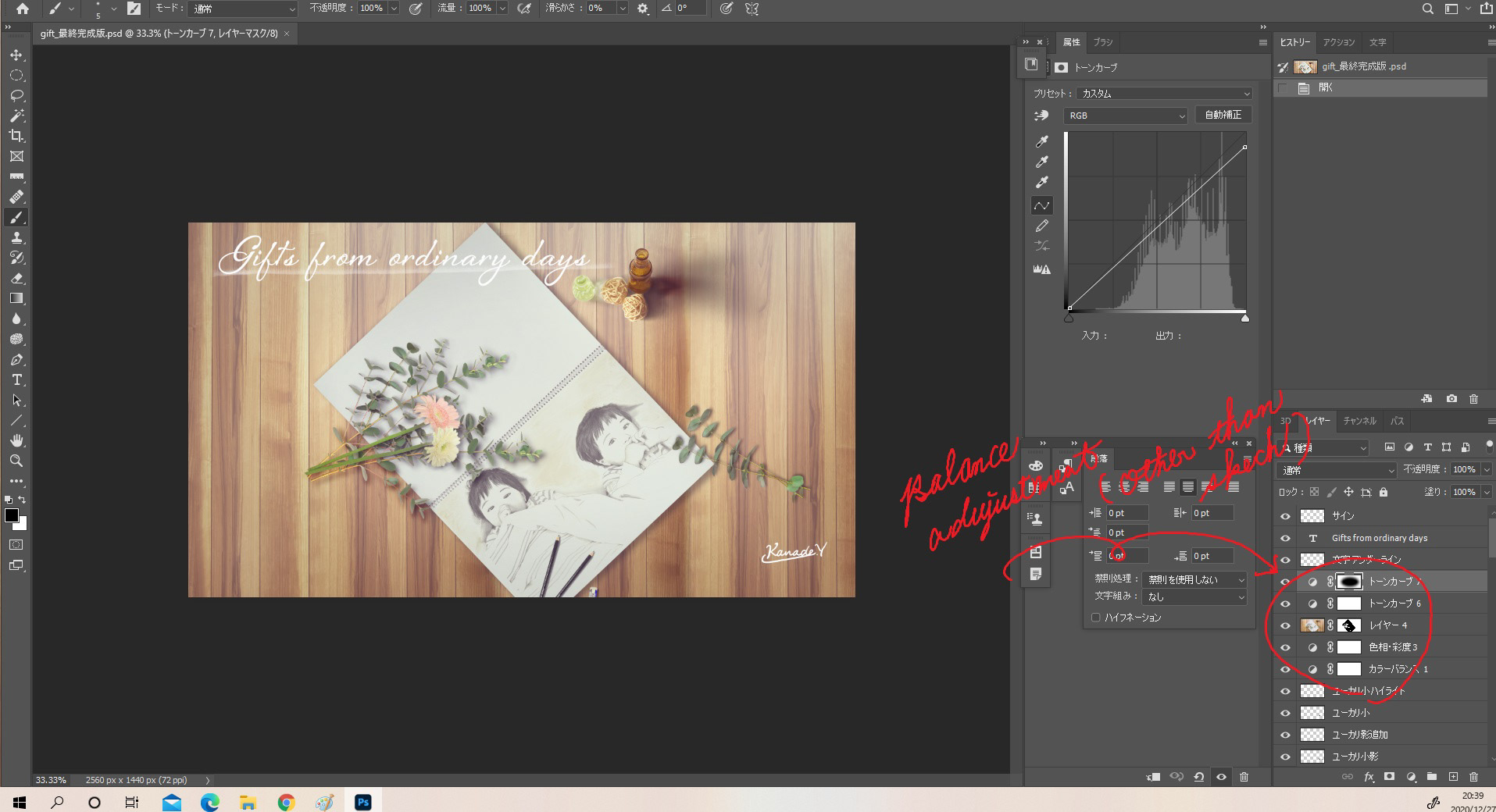The width and height of the screenshot is (1496, 812).
Task: Select the edit points curve mode
Action: (1042, 205)
